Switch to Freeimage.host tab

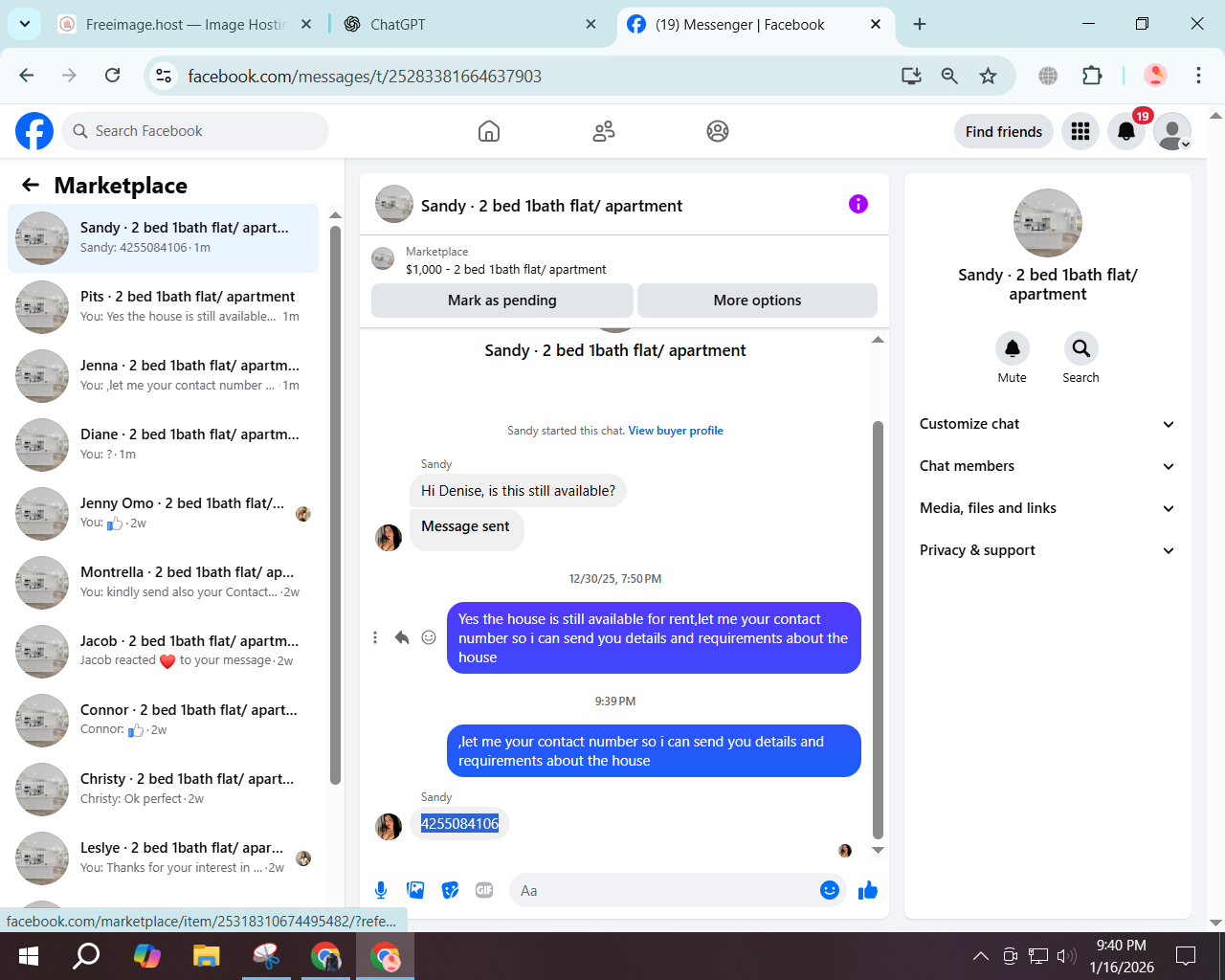[185, 25]
